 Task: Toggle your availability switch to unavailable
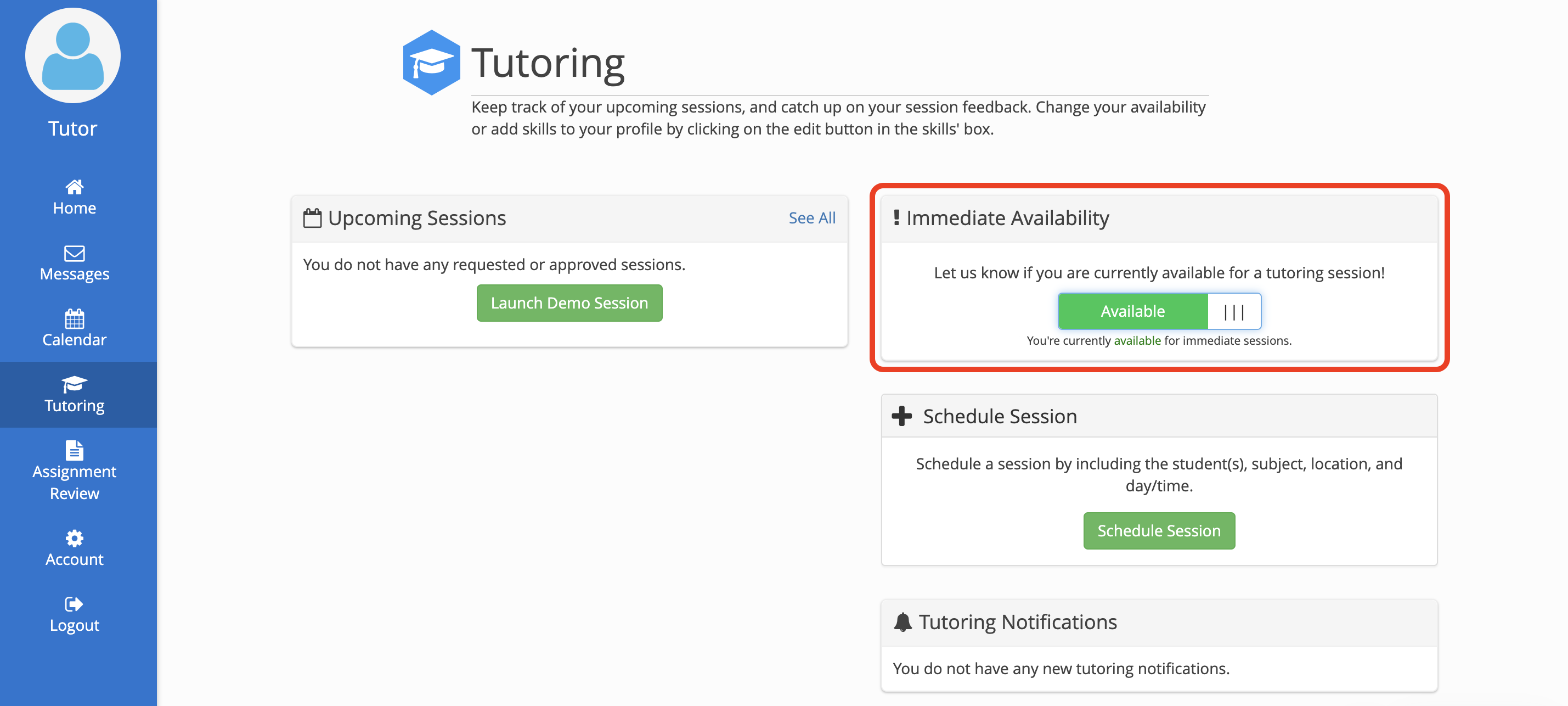click(1232, 311)
